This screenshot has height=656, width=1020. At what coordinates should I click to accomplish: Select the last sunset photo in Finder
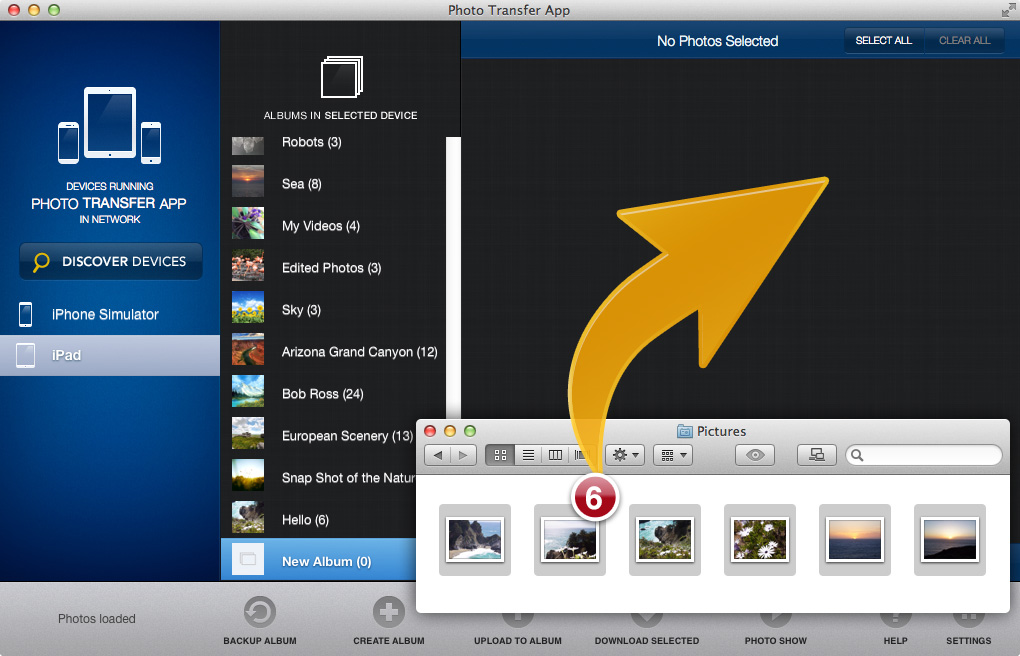pos(950,540)
